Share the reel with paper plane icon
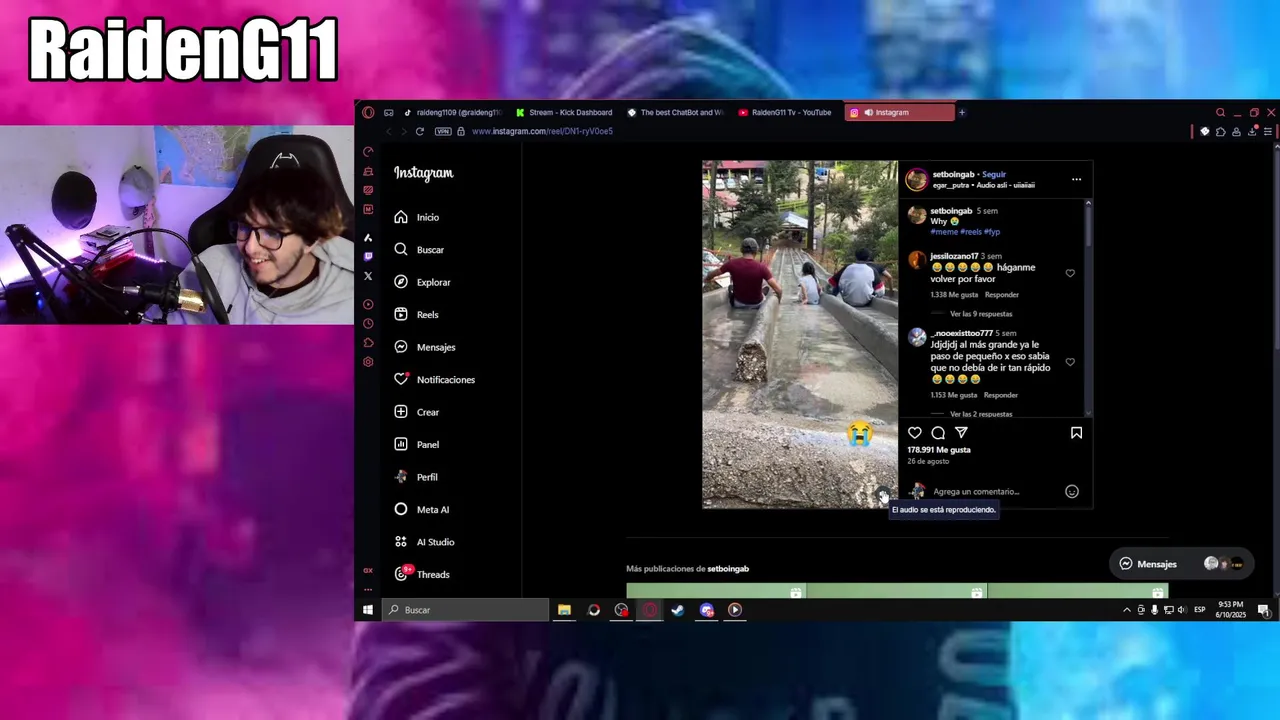The image size is (1280, 720). 961,433
